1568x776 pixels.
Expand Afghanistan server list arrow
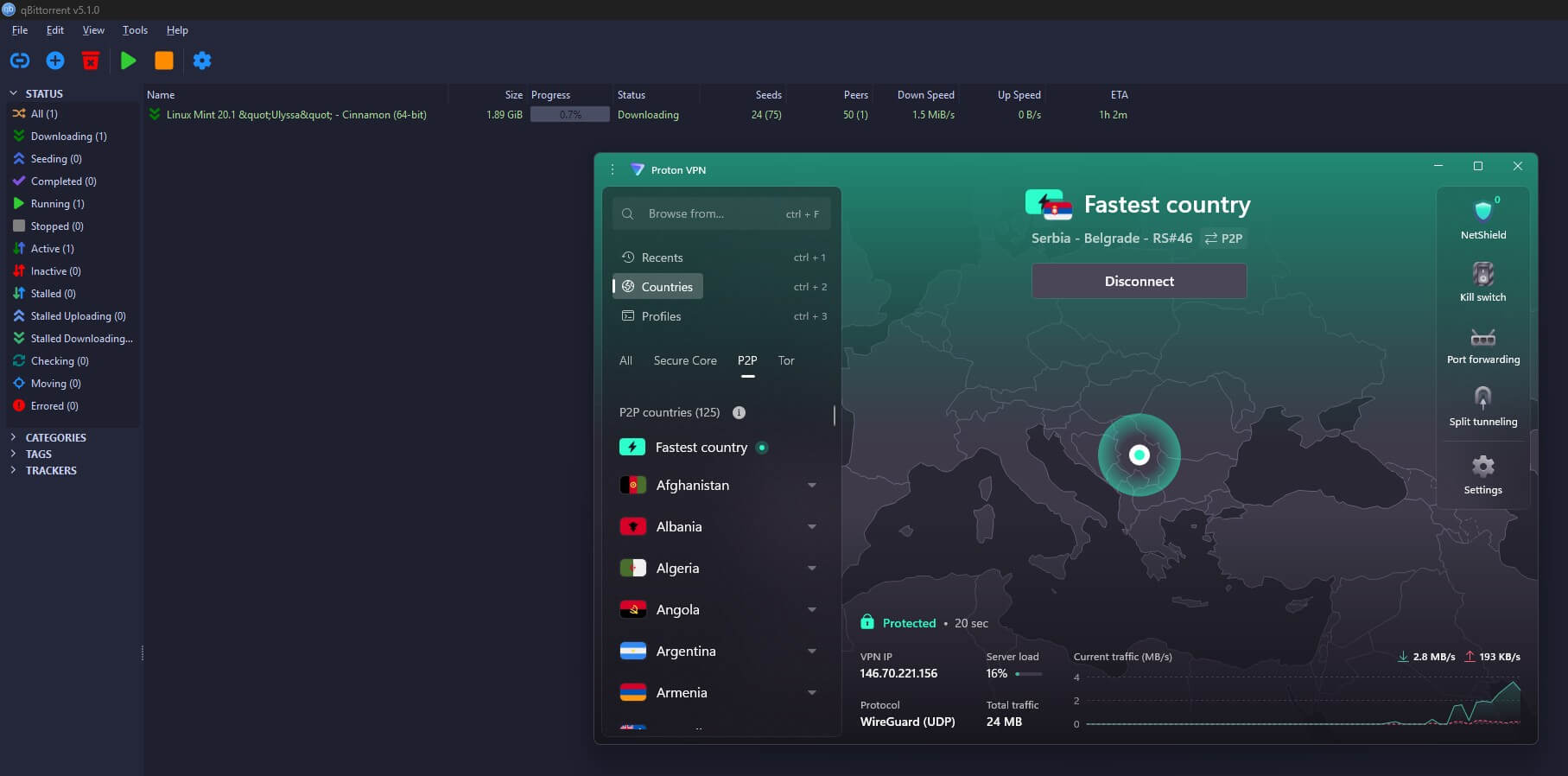(812, 486)
